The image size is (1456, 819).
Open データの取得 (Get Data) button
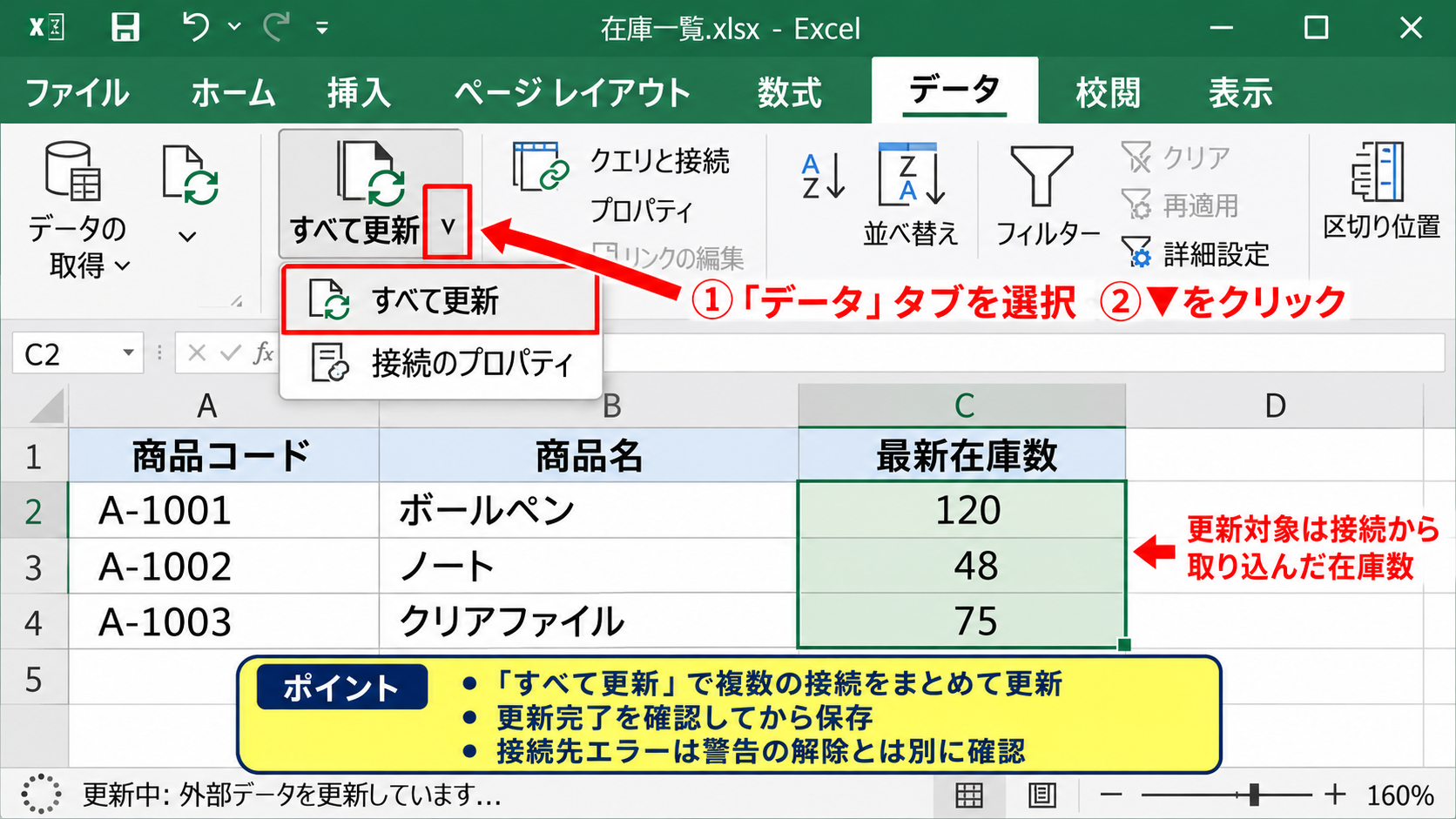[x=78, y=209]
